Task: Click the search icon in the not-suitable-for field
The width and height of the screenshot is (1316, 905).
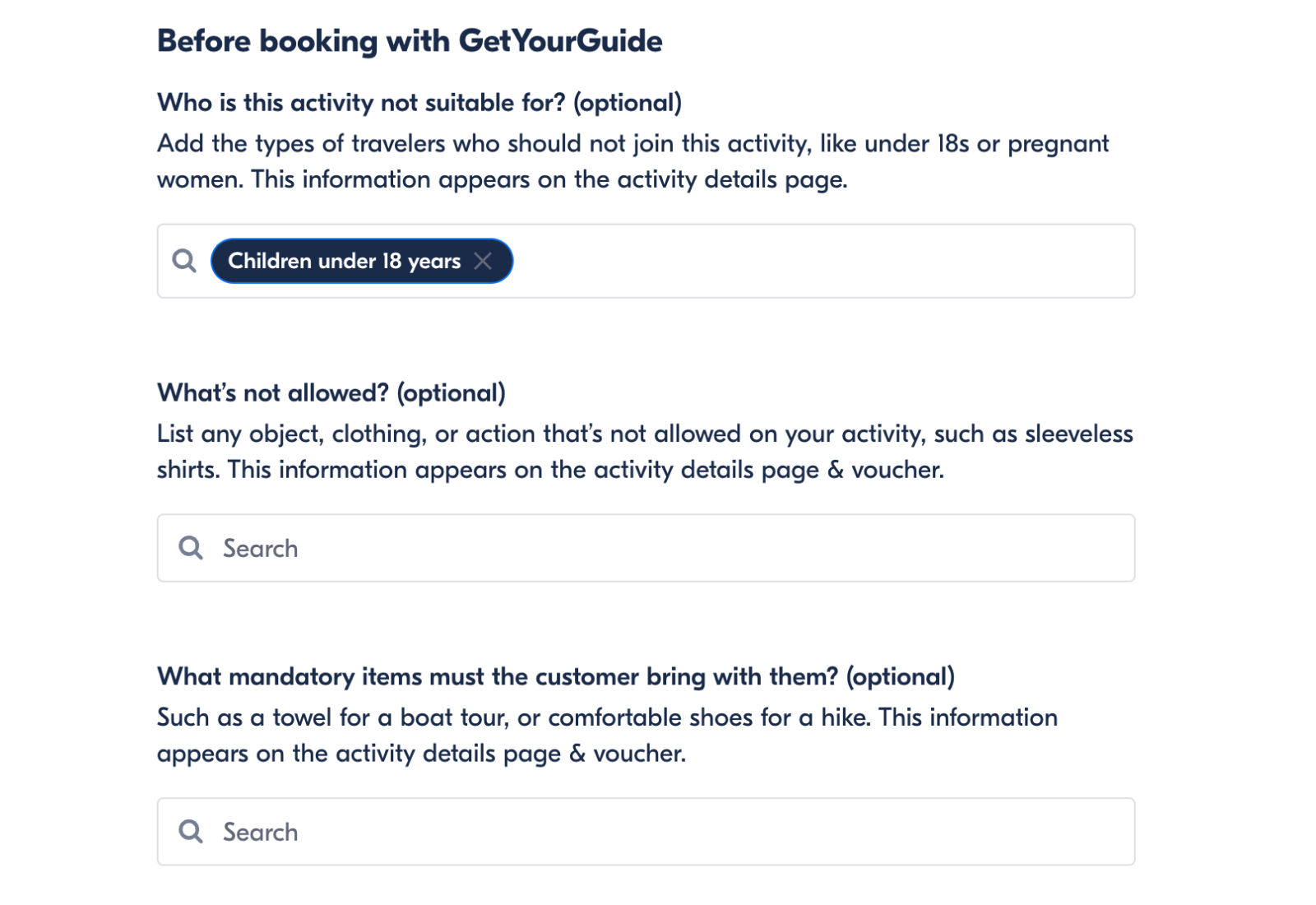Action: (184, 260)
